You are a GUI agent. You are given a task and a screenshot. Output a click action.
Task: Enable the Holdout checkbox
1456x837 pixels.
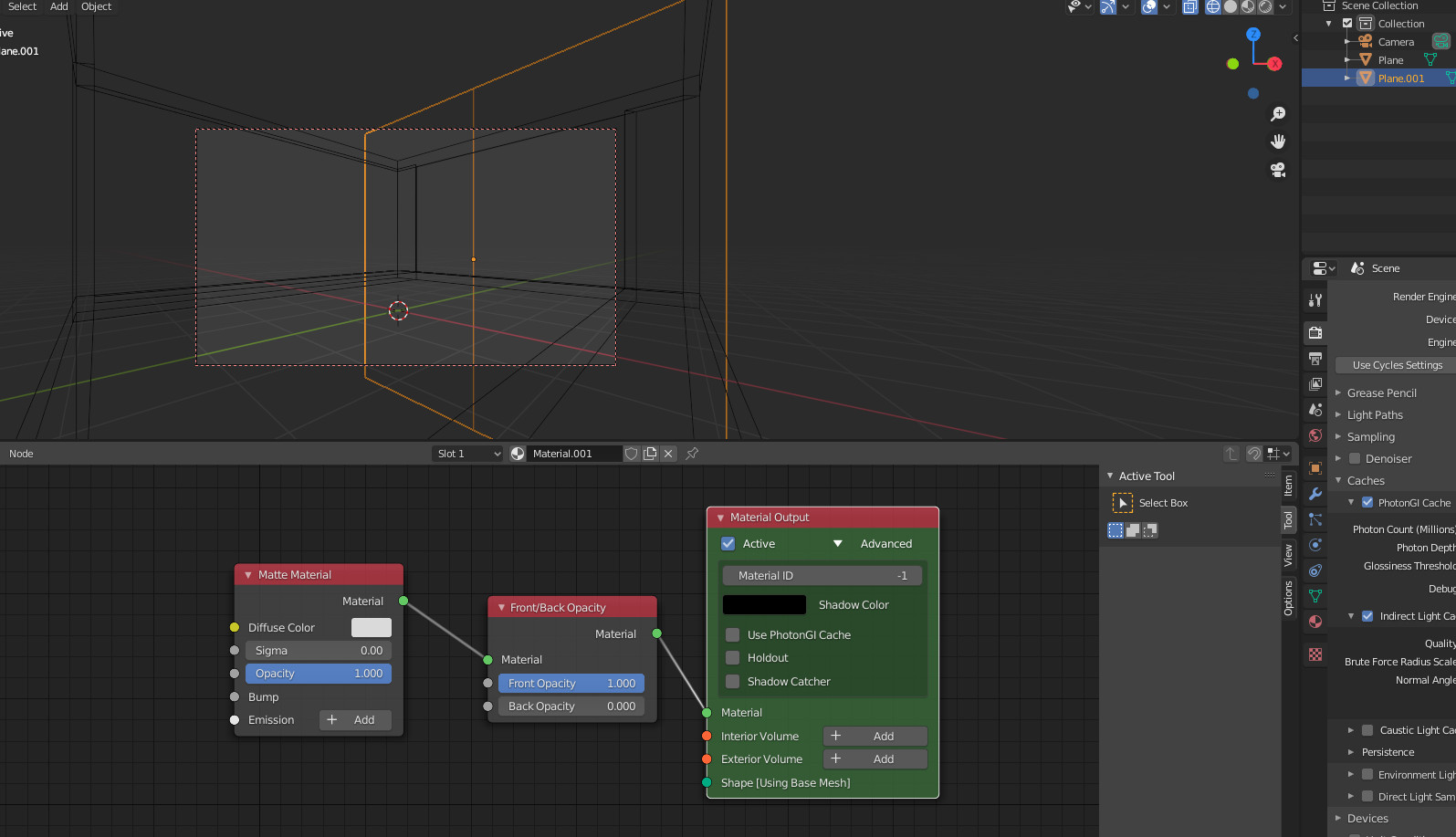pos(732,658)
